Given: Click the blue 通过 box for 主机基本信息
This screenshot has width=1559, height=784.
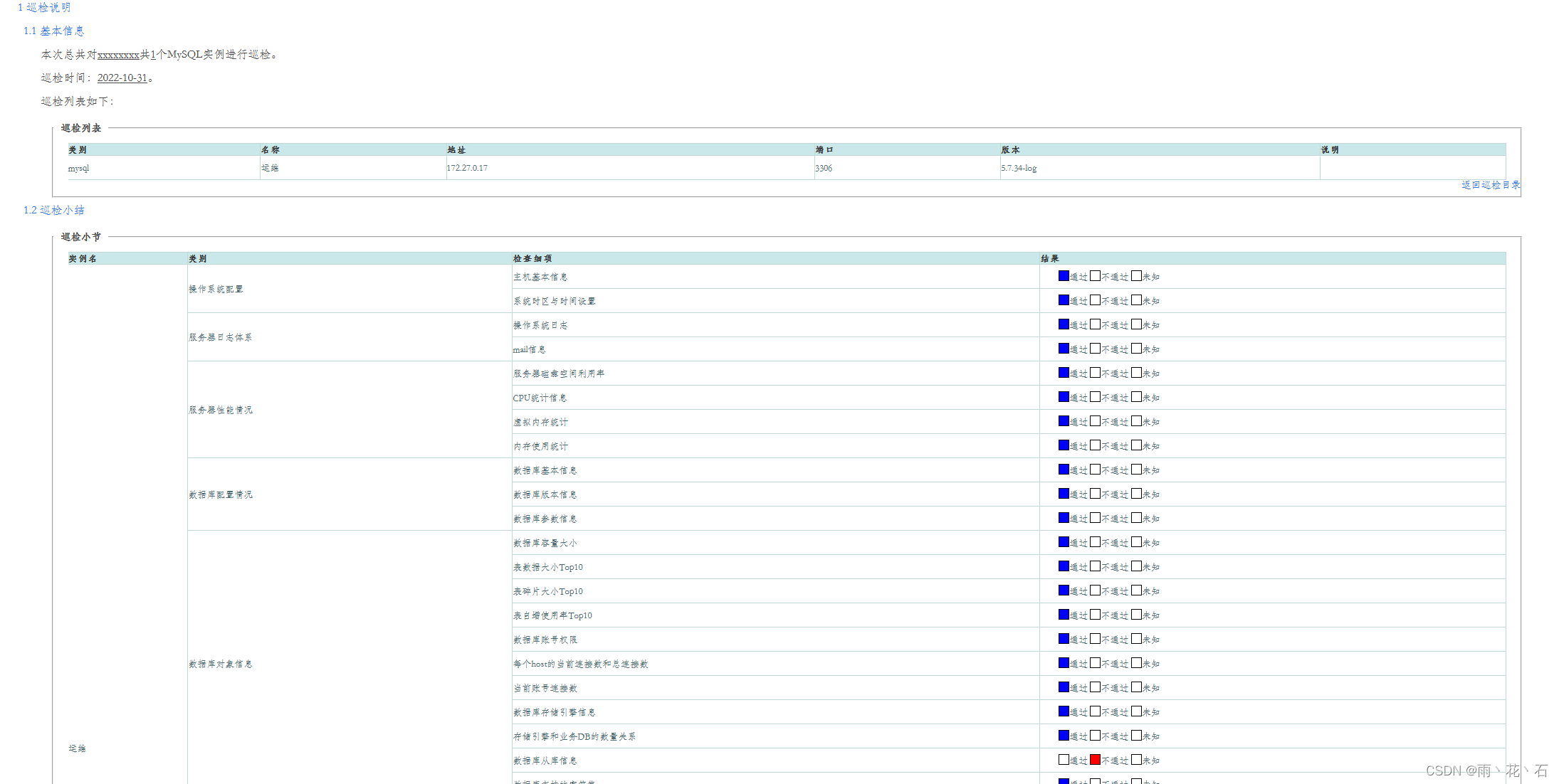Looking at the screenshot, I should click(1064, 276).
